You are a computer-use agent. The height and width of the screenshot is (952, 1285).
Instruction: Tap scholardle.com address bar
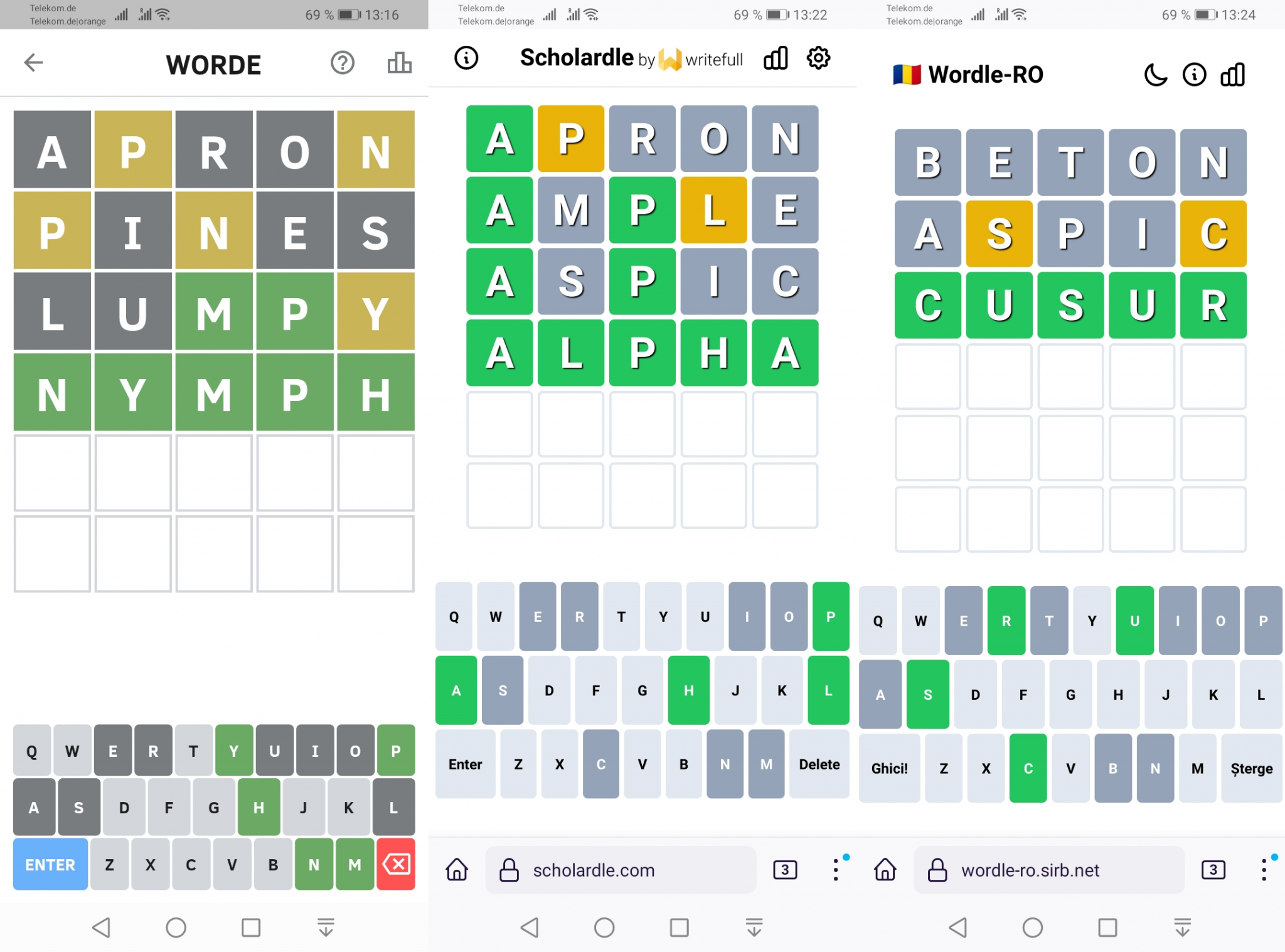pyautogui.click(x=621, y=870)
